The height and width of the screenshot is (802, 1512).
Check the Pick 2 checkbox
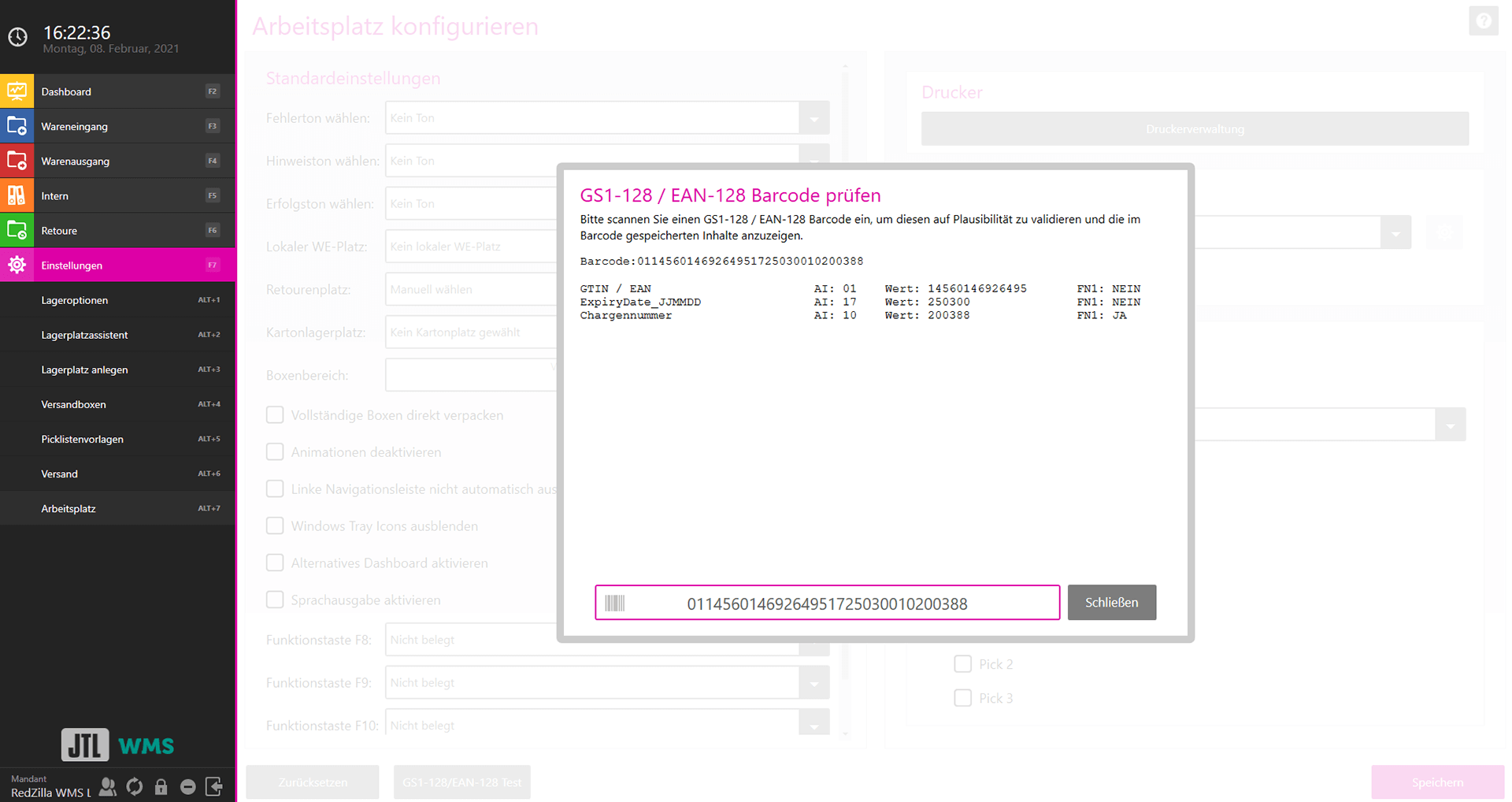coord(962,664)
